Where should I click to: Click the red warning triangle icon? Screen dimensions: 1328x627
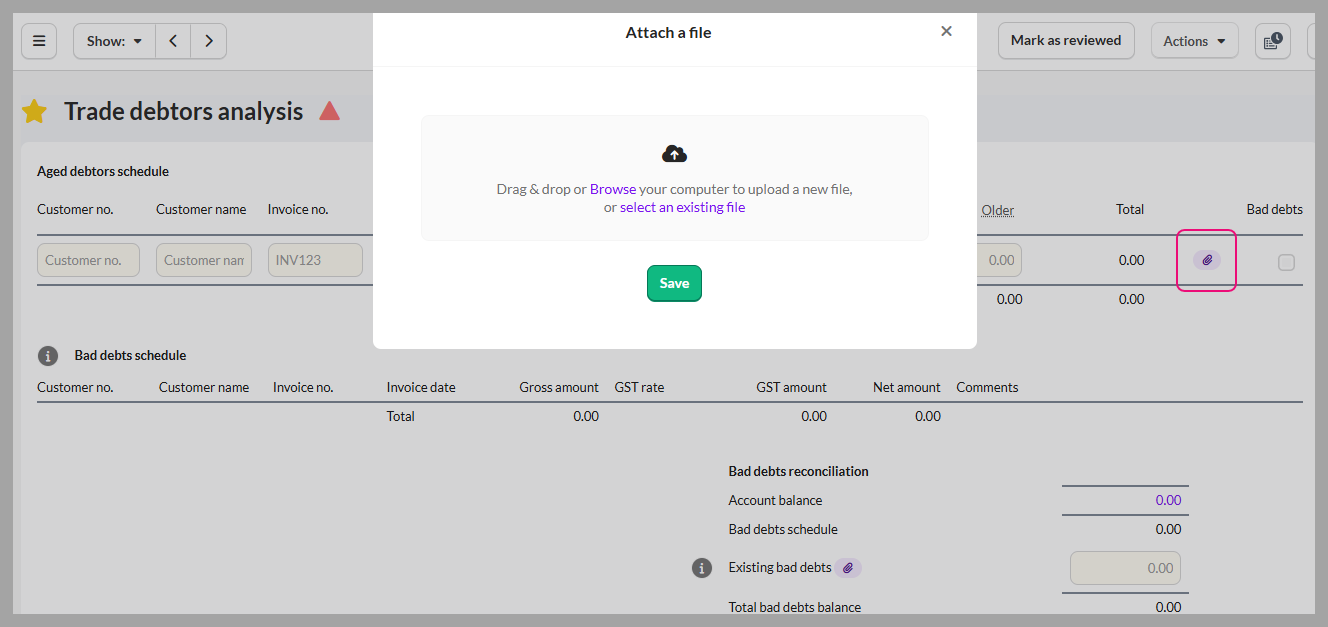[x=329, y=111]
